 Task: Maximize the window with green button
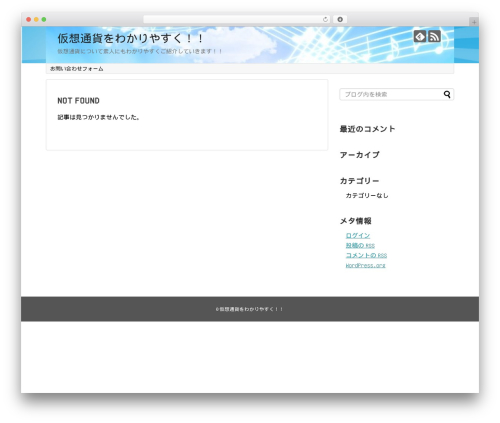pos(44,19)
